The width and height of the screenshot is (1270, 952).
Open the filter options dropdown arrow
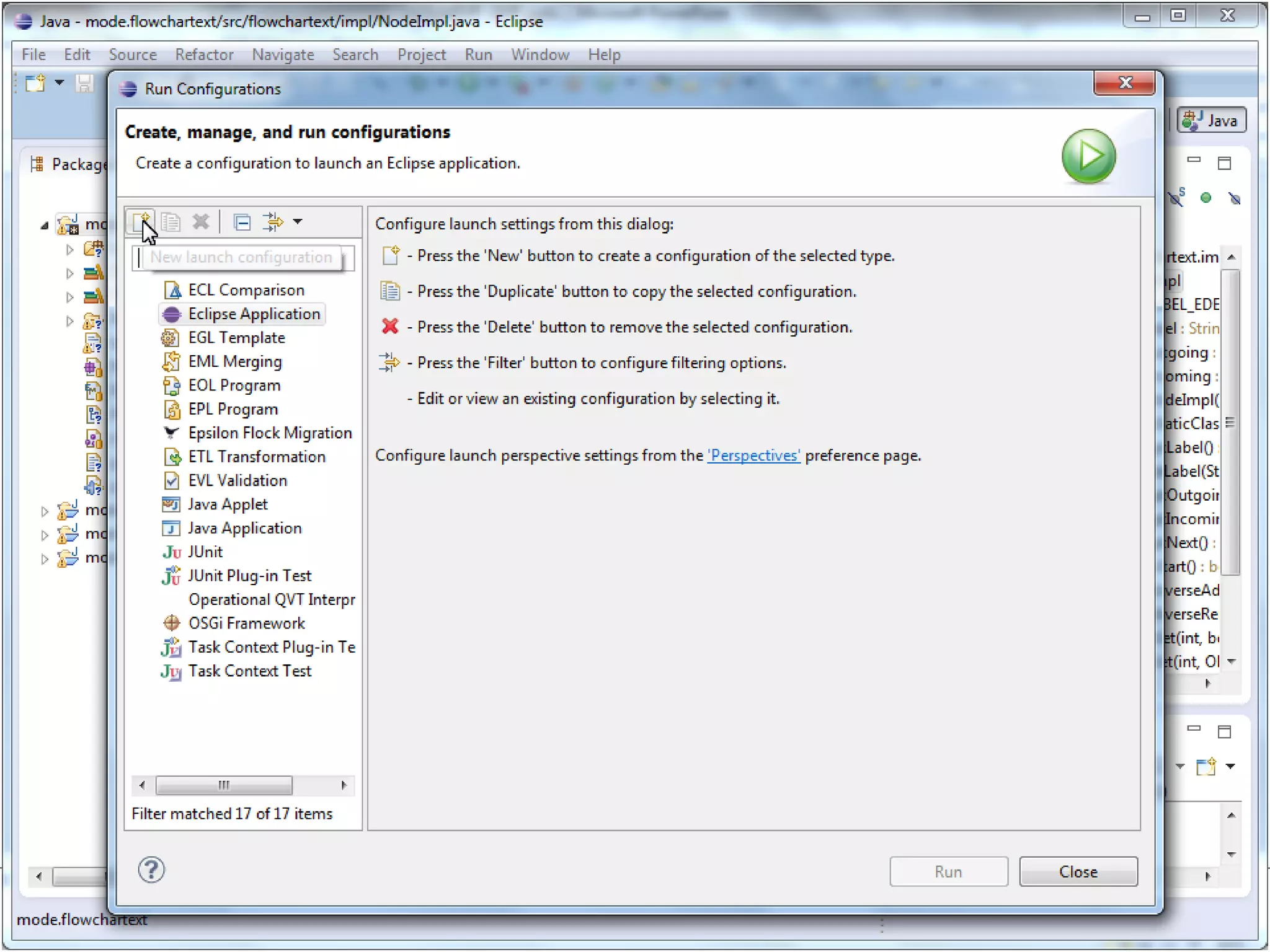[298, 222]
